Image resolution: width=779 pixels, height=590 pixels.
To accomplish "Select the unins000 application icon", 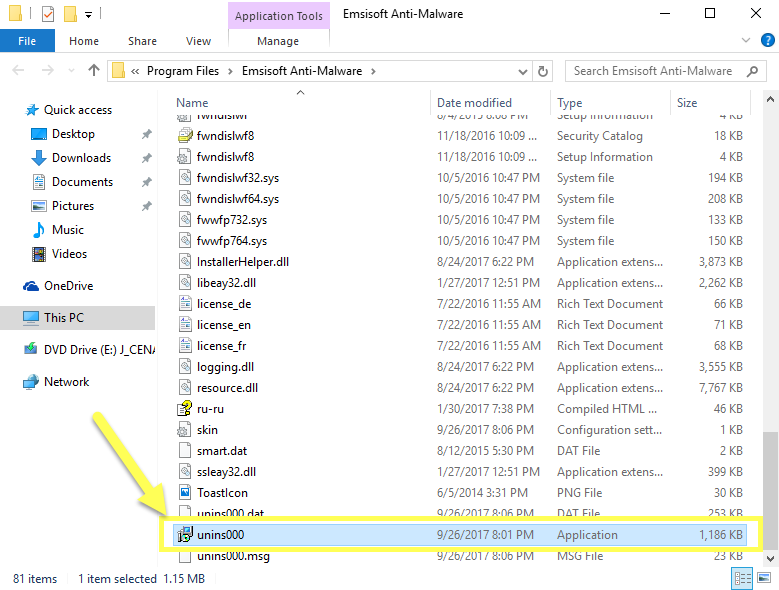I will tap(185, 534).
